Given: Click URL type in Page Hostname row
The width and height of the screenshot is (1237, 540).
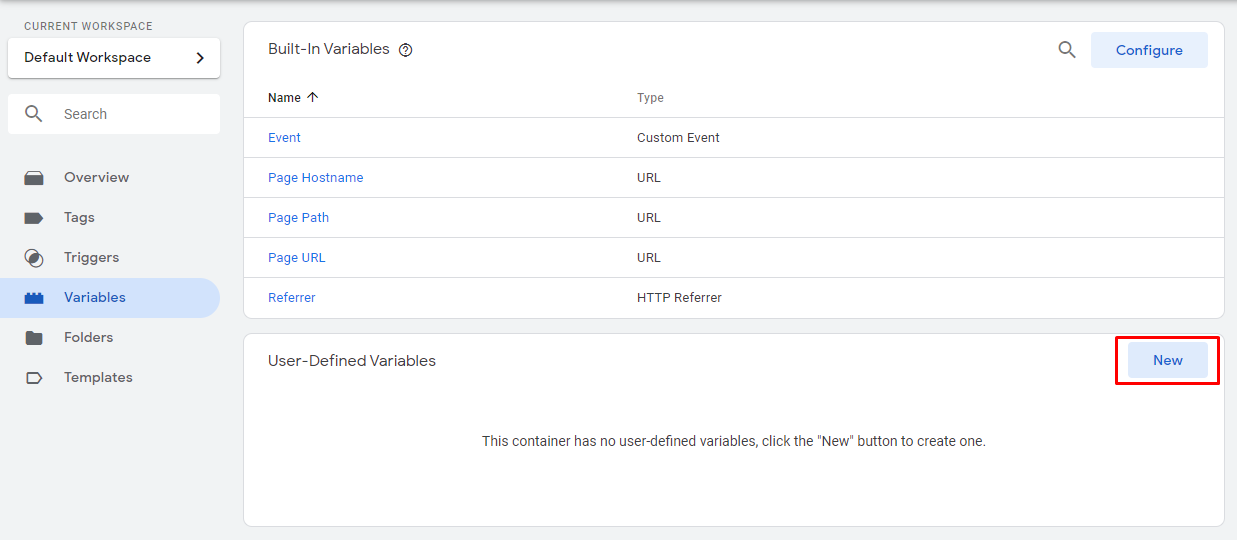Looking at the screenshot, I should [x=649, y=178].
